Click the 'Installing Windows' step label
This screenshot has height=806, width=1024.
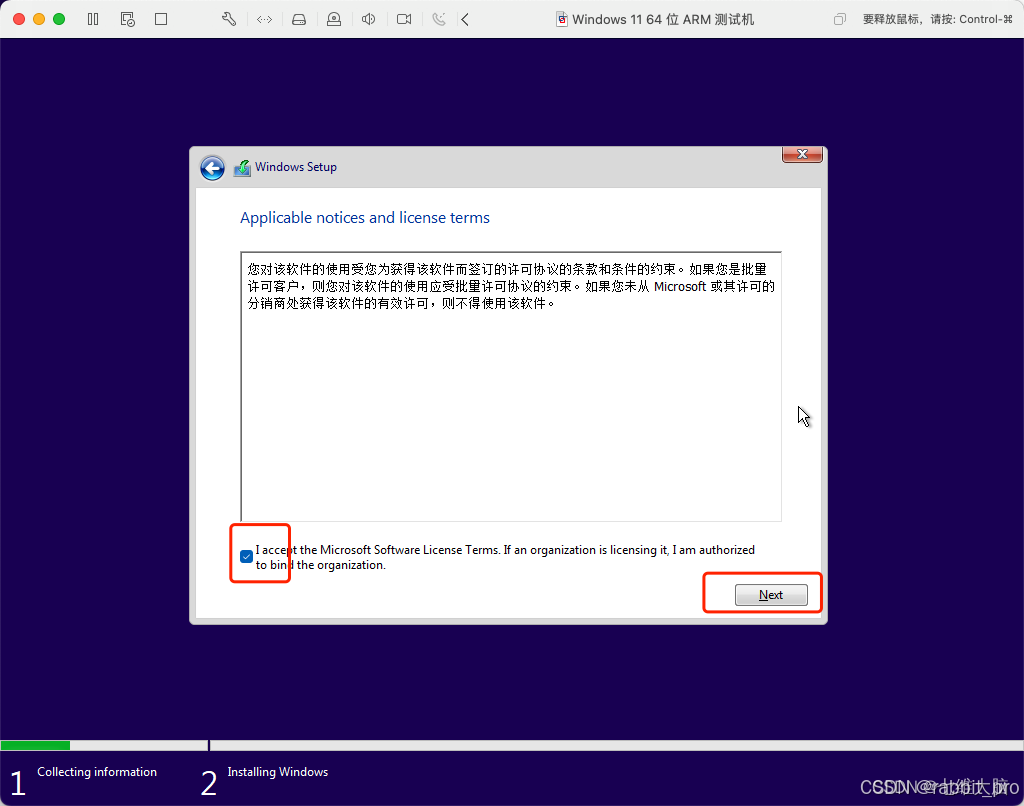click(278, 771)
